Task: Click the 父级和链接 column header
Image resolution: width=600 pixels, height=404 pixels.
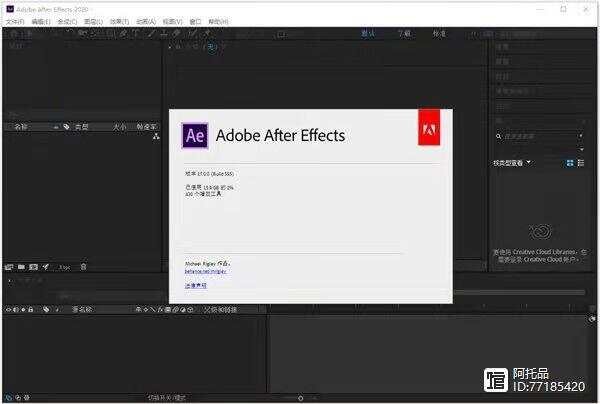Action: [x=221, y=310]
